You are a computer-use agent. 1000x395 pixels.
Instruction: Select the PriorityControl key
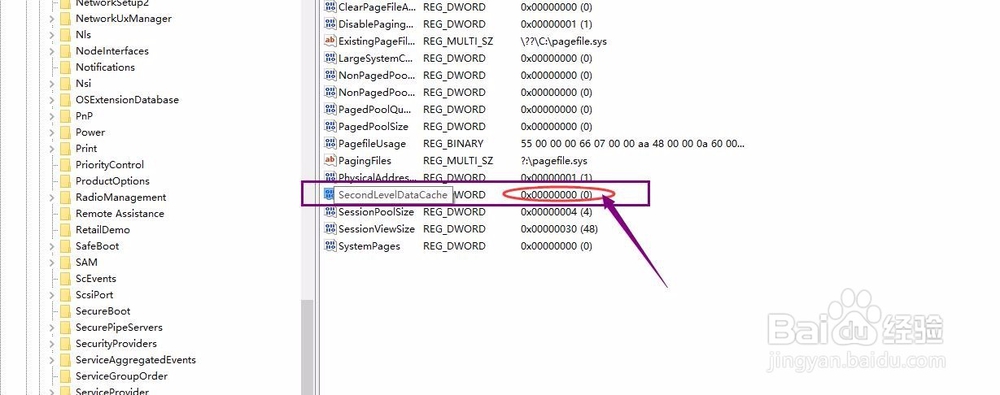[x=110, y=165]
